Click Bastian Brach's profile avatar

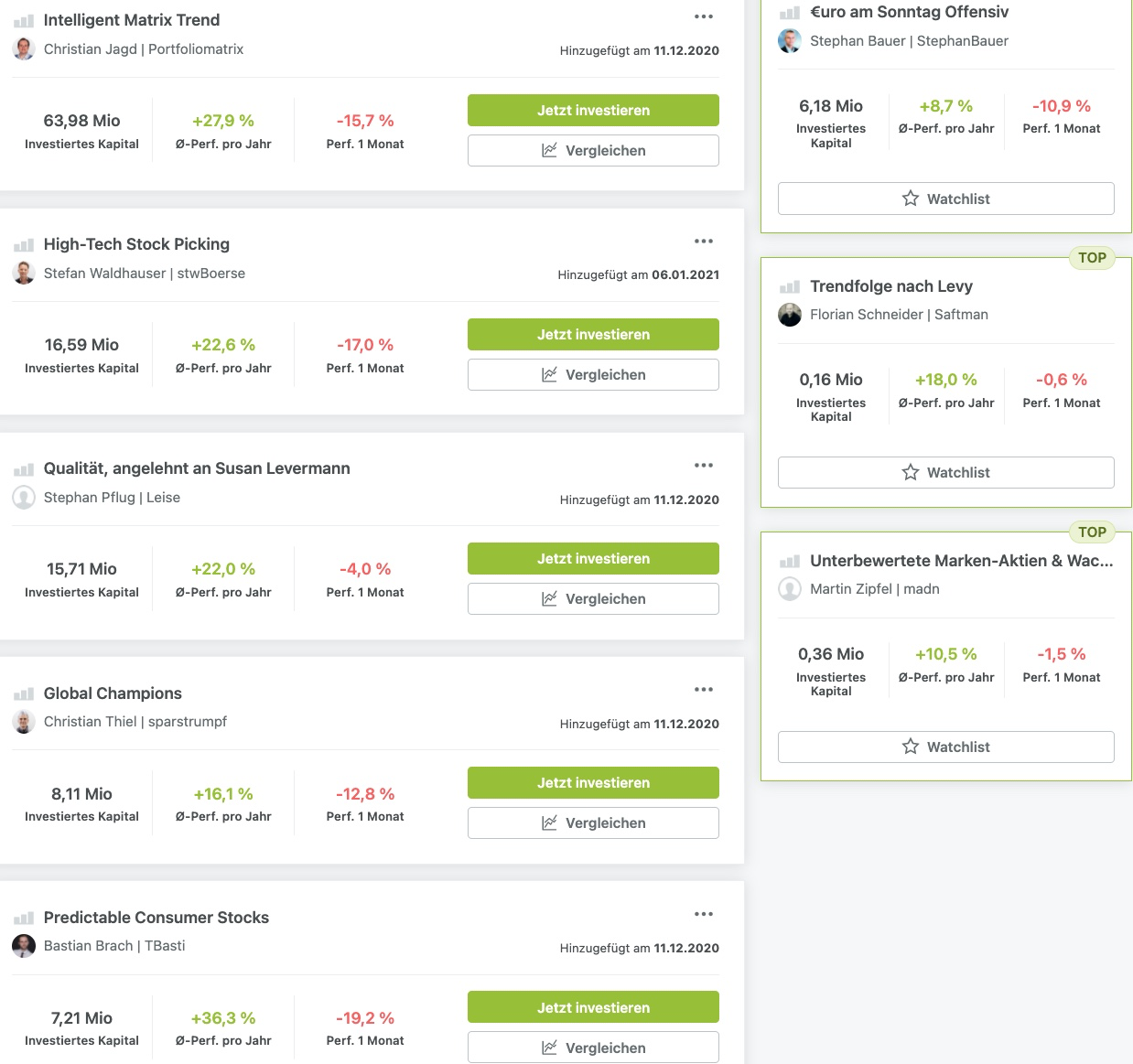(x=24, y=946)
